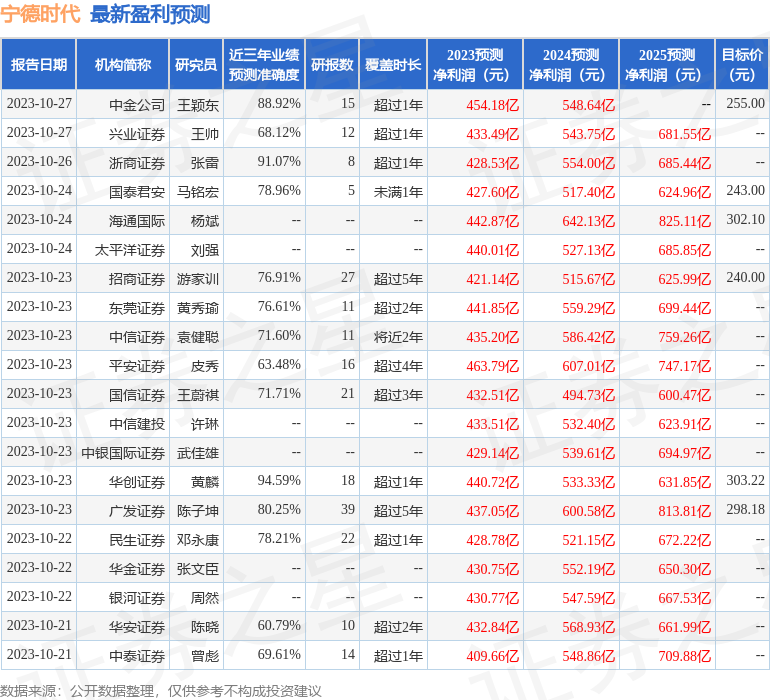
Task: Click researcher name 马铭宏
Action: pyautogui.click(x=198, y=192)
